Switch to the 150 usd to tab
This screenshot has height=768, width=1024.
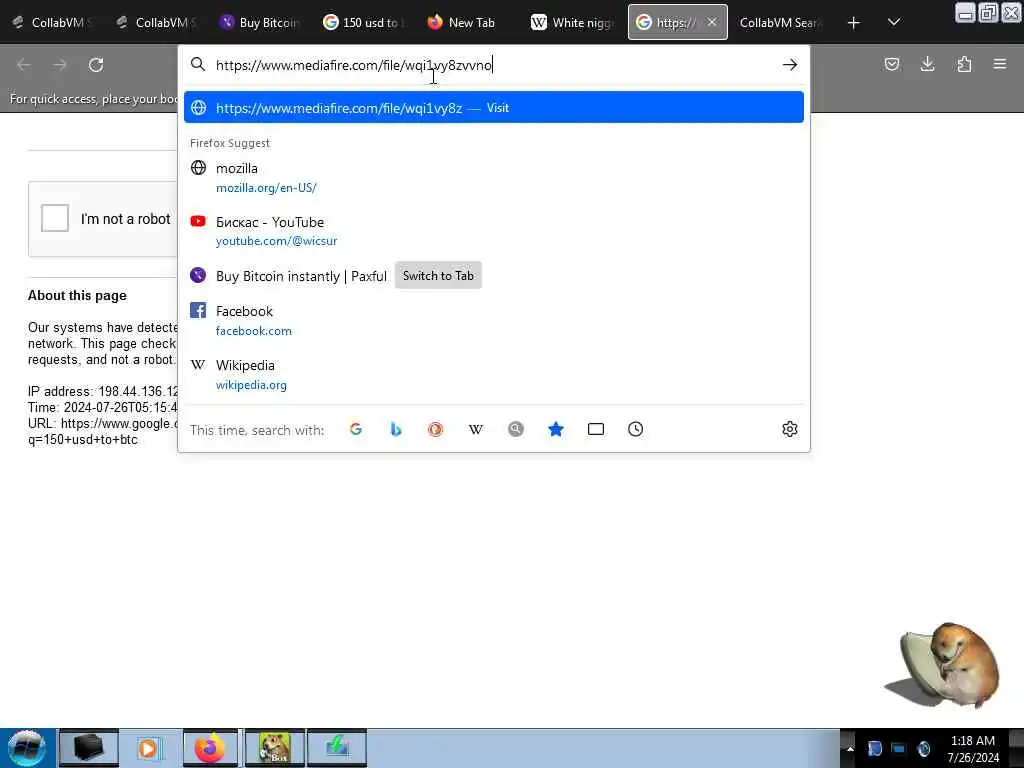363,23
